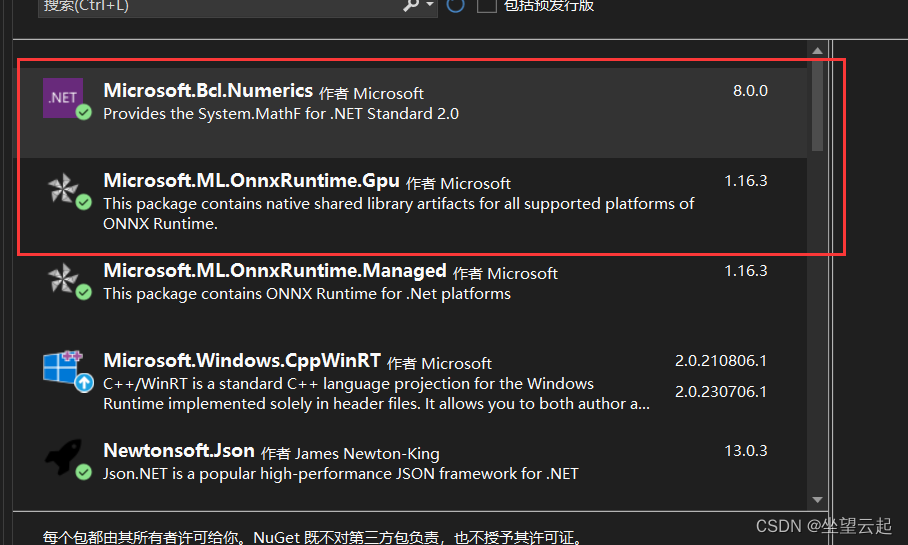The image size is (908, 545).
Task: Click version 13.0.3 of Newtonsoft.Json
Action: click(x=746, y=451)
